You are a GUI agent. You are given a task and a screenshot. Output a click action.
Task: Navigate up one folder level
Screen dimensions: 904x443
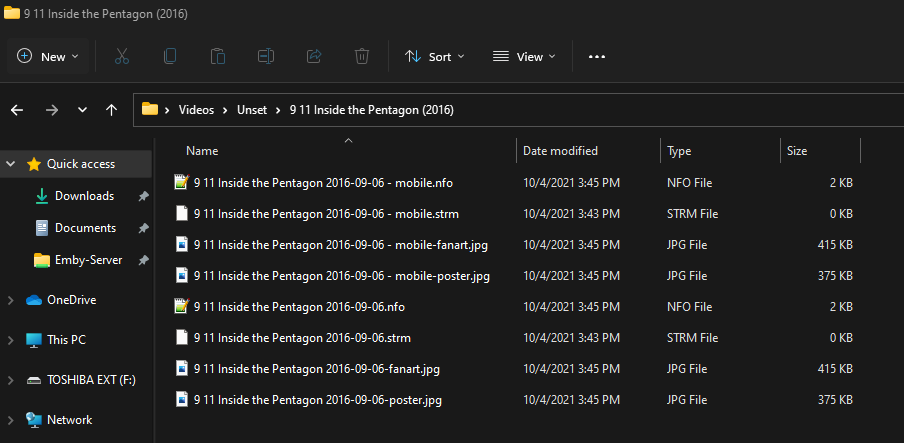pos(112,110)
